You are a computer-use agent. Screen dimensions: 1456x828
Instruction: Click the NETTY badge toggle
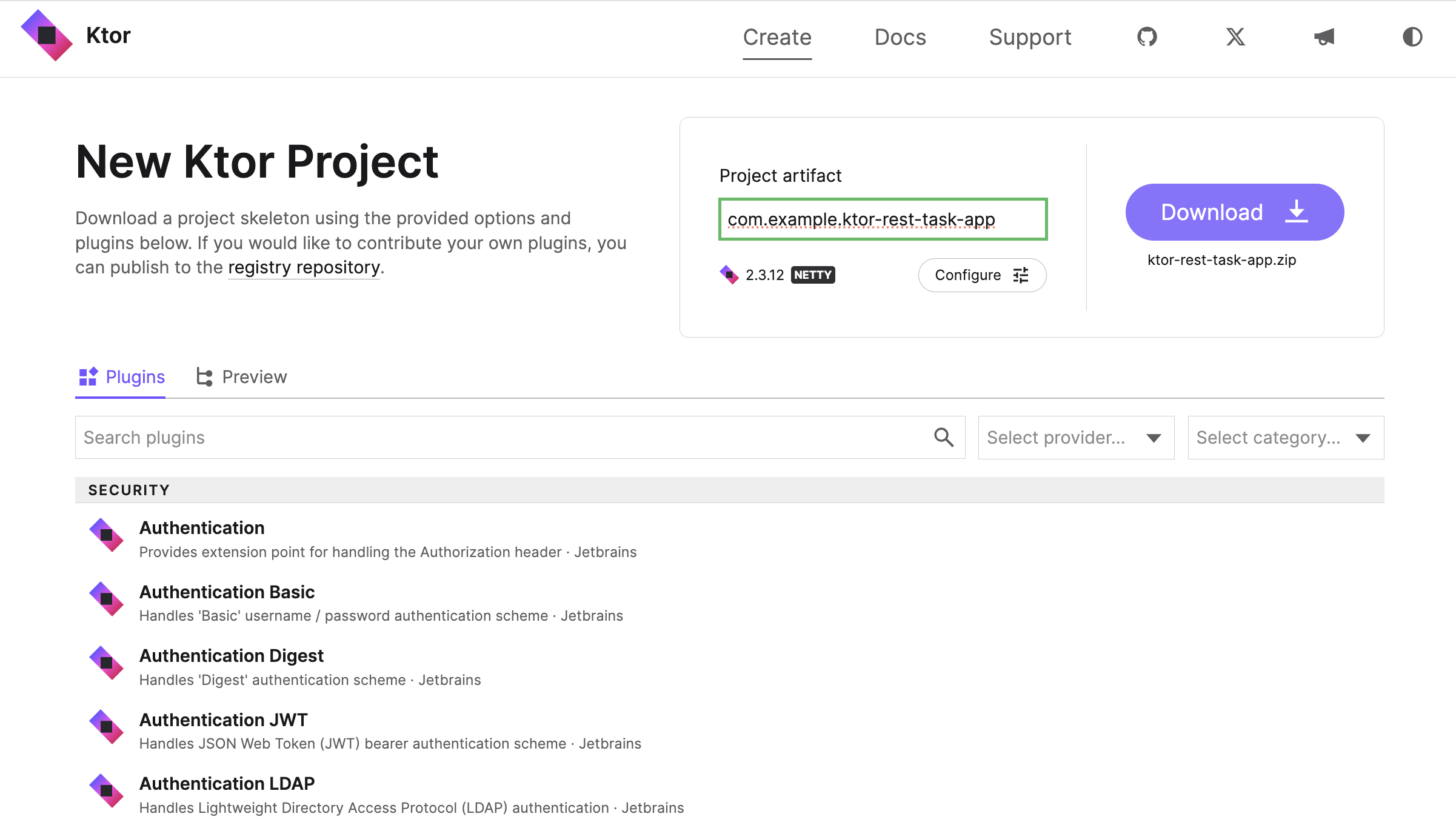811,275
